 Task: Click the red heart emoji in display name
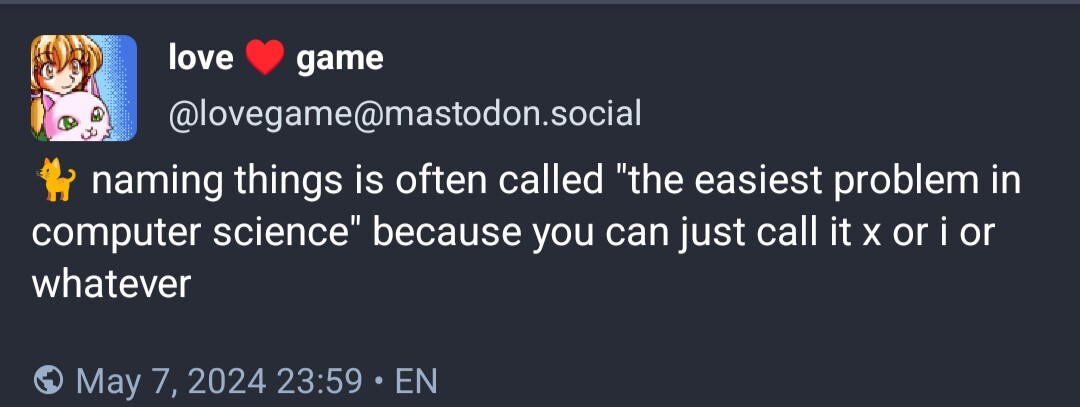pos(265,59)
